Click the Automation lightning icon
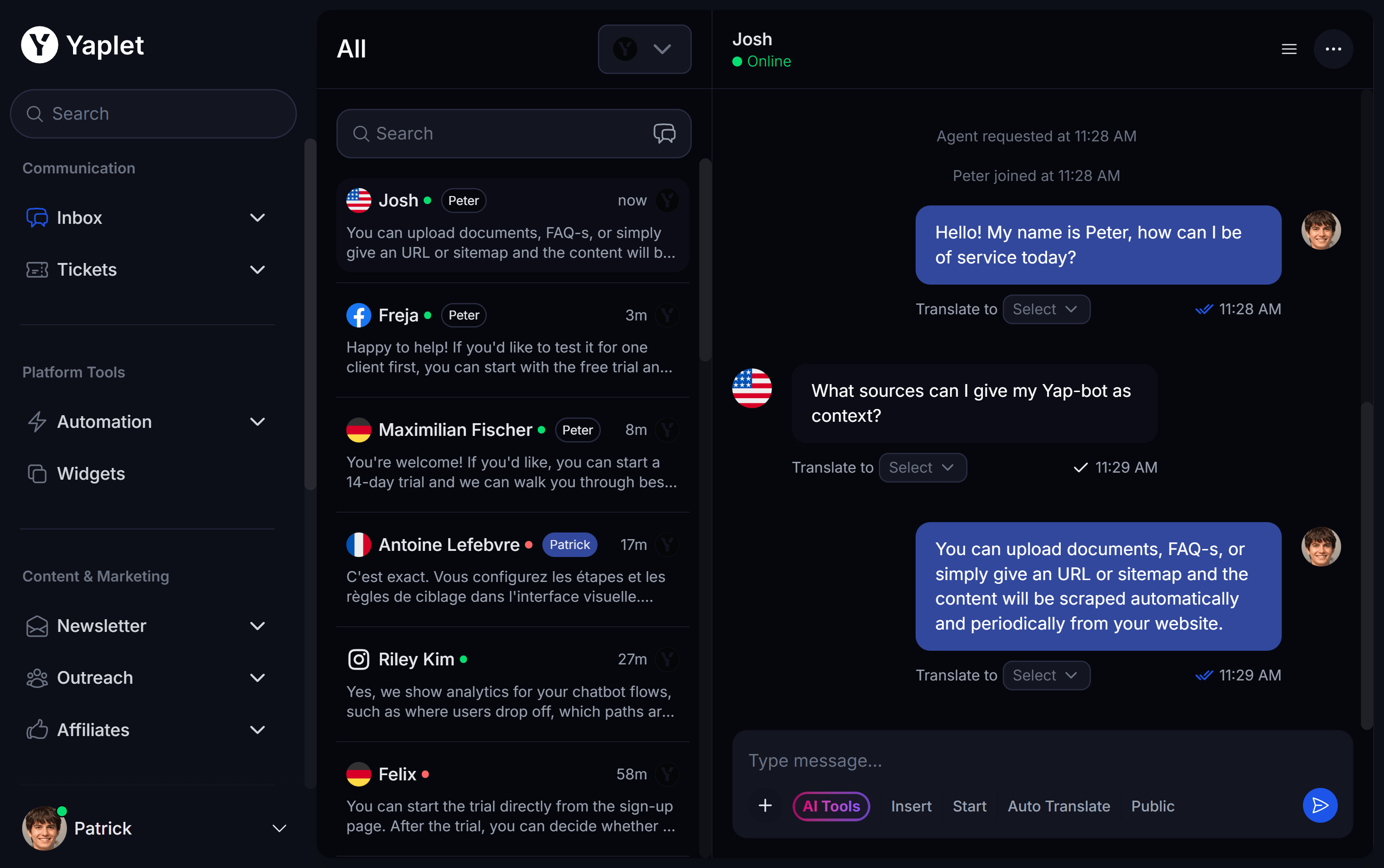The image size is (1384, 868). tap(37, 422)
